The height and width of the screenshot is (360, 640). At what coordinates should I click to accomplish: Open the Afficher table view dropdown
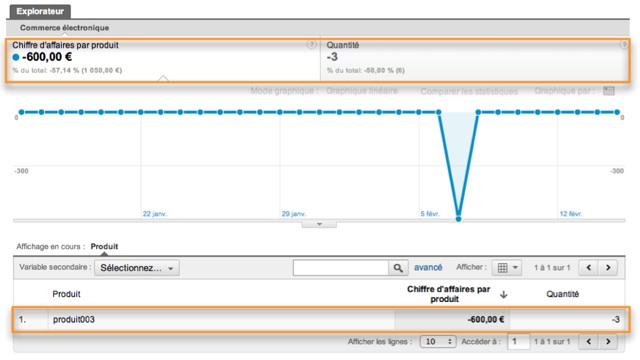pos(507,268)
